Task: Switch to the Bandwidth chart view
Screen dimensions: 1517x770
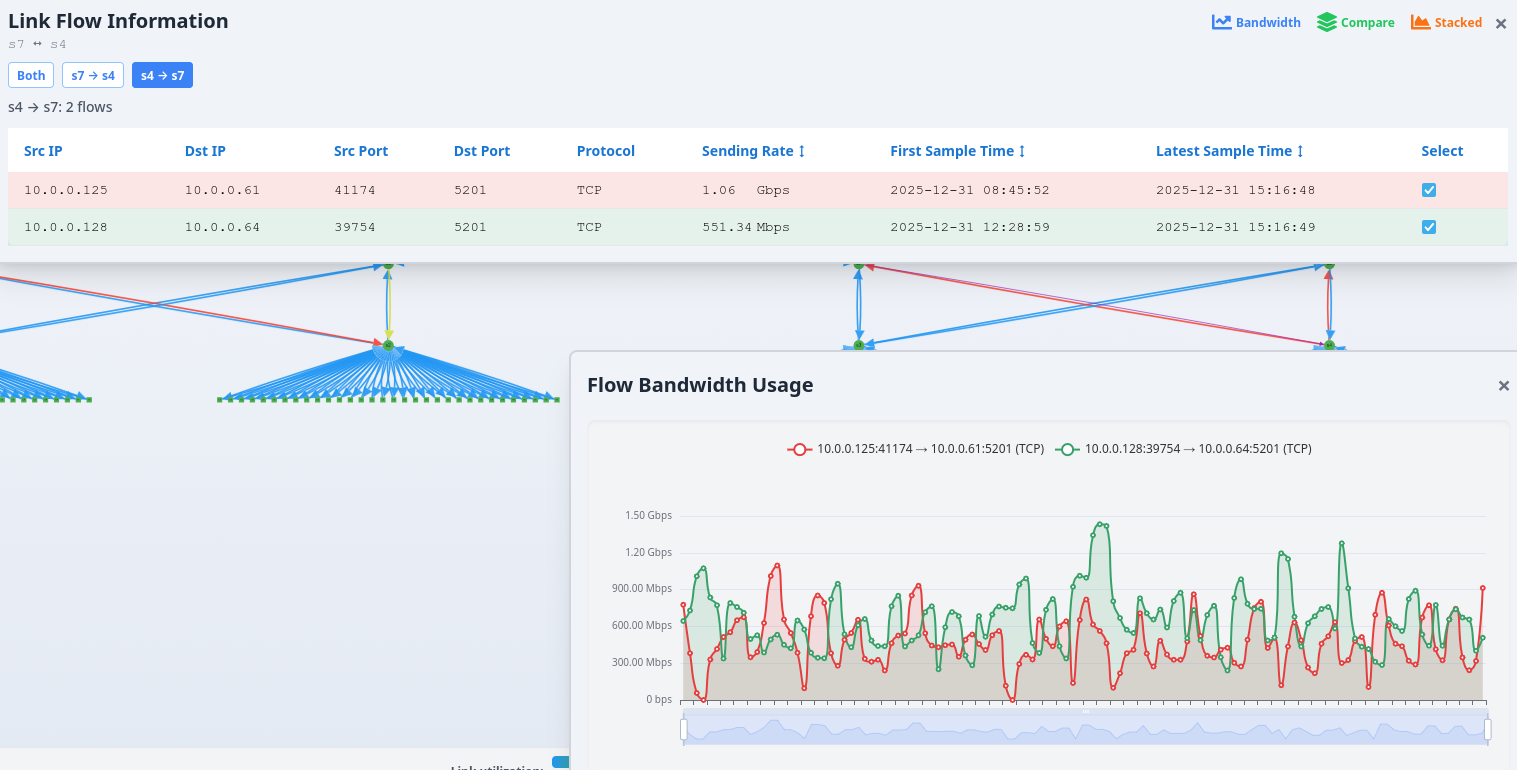Action: pos(1256,21)
